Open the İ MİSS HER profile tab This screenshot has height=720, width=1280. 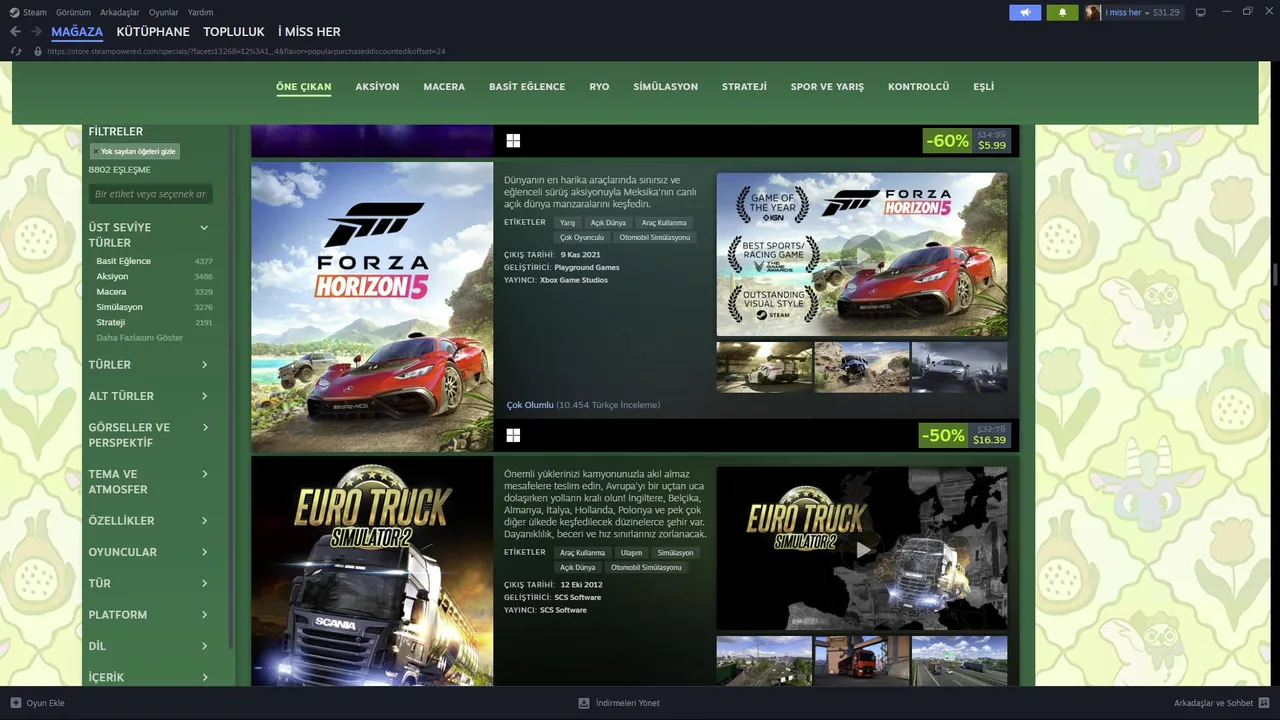tap(309, 32)
